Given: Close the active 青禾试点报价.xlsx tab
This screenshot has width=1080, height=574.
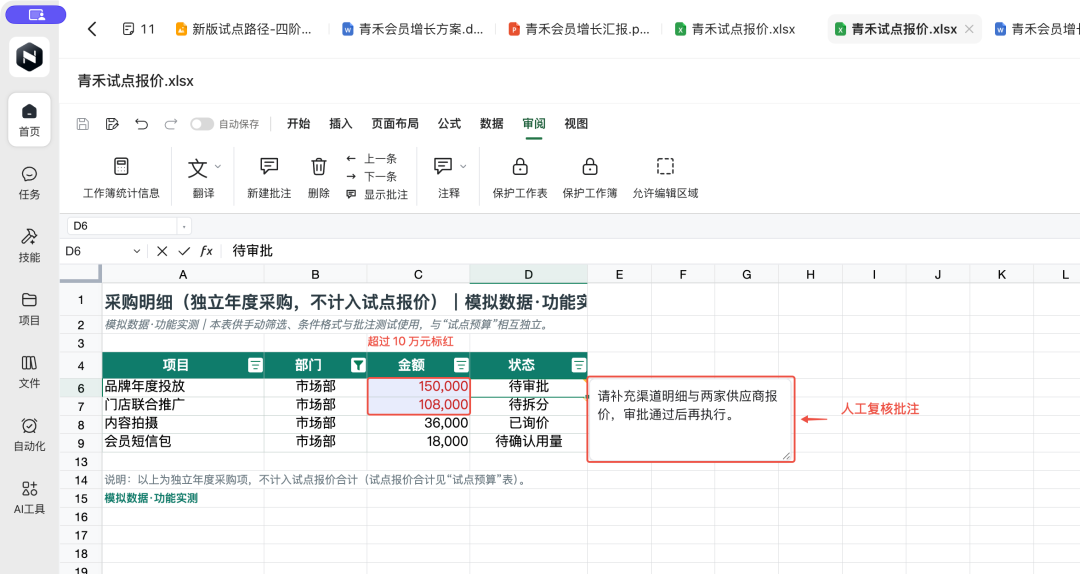Looking at the screenshot, I should [x=969, y=29].
